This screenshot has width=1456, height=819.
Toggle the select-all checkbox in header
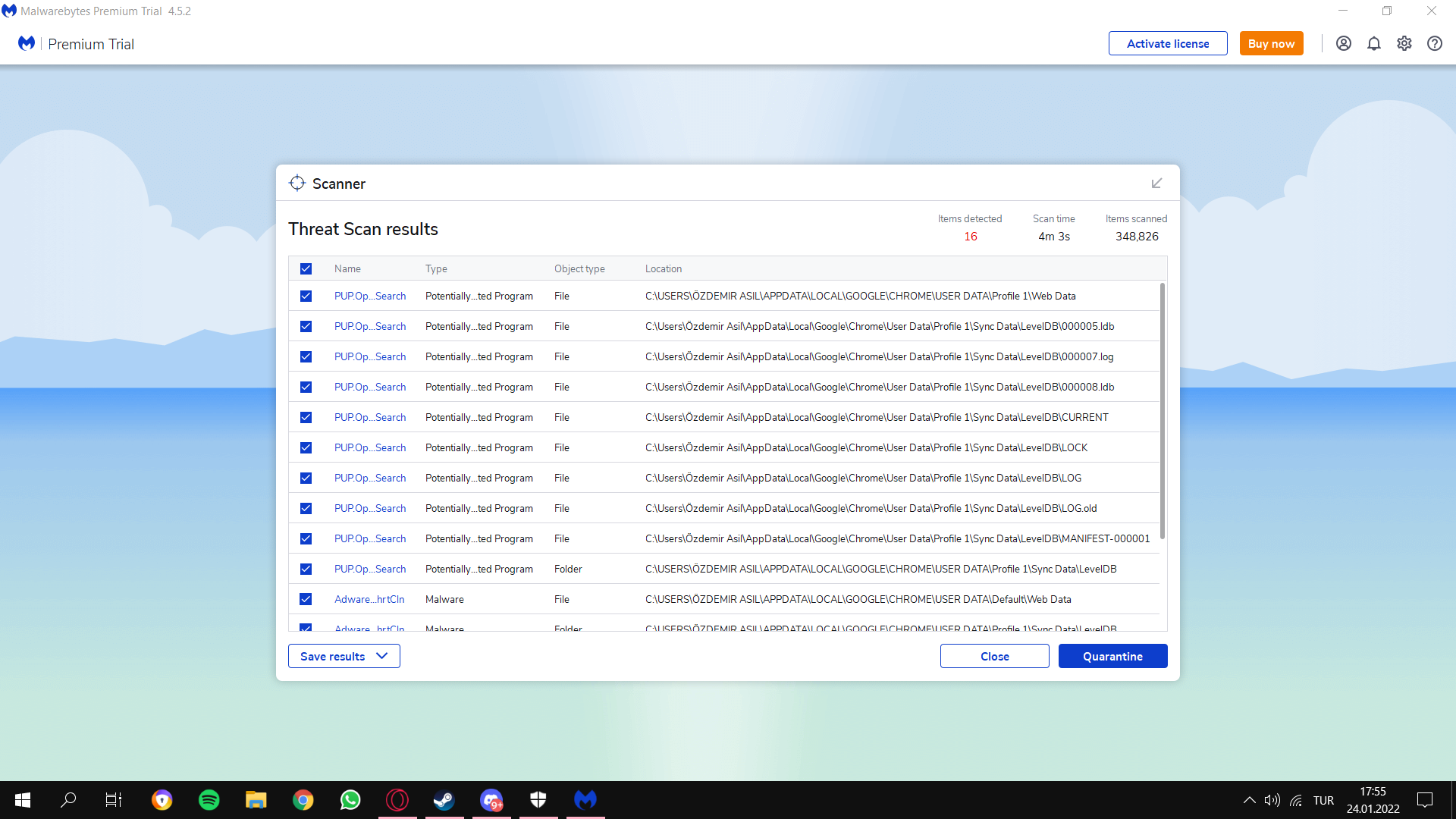click(x=306, y=268)
